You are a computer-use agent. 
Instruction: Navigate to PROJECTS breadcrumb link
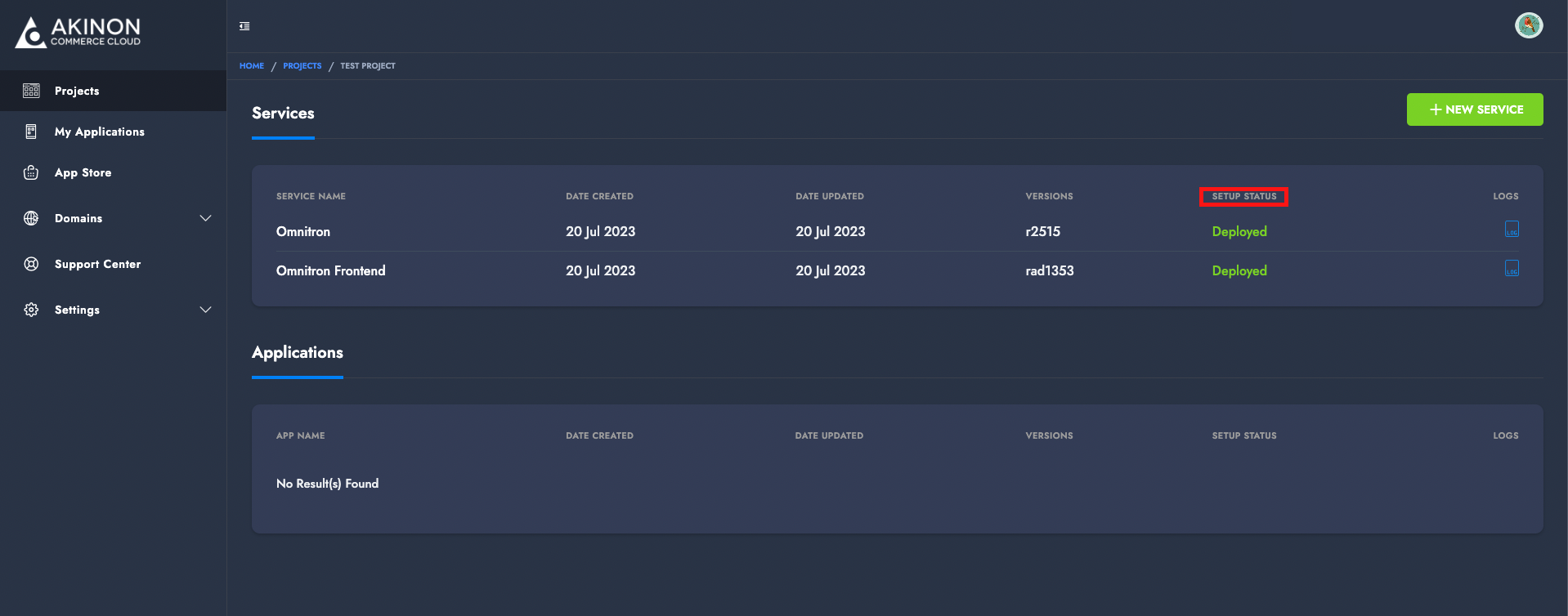point(302,66)
